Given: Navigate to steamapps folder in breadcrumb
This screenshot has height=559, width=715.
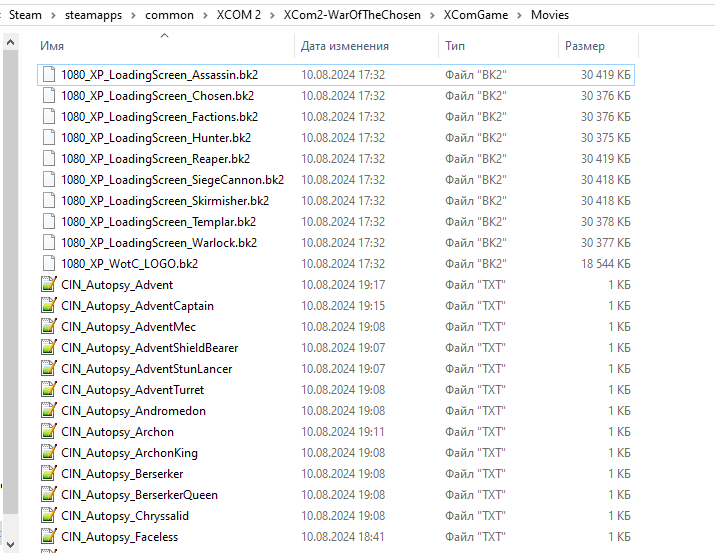Looking at the screenshot, I should tap(93, 15).
